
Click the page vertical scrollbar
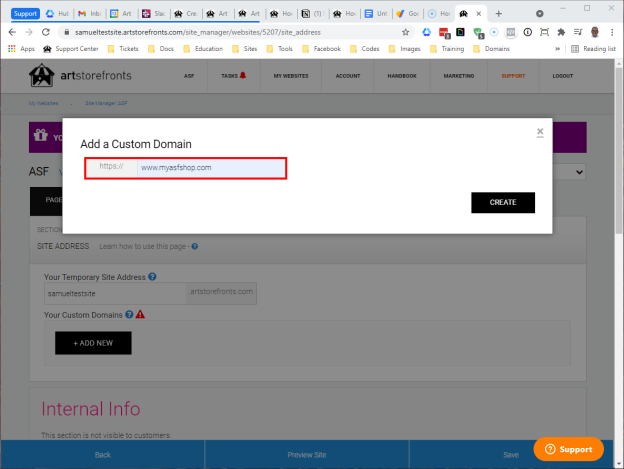click(618, 151)
